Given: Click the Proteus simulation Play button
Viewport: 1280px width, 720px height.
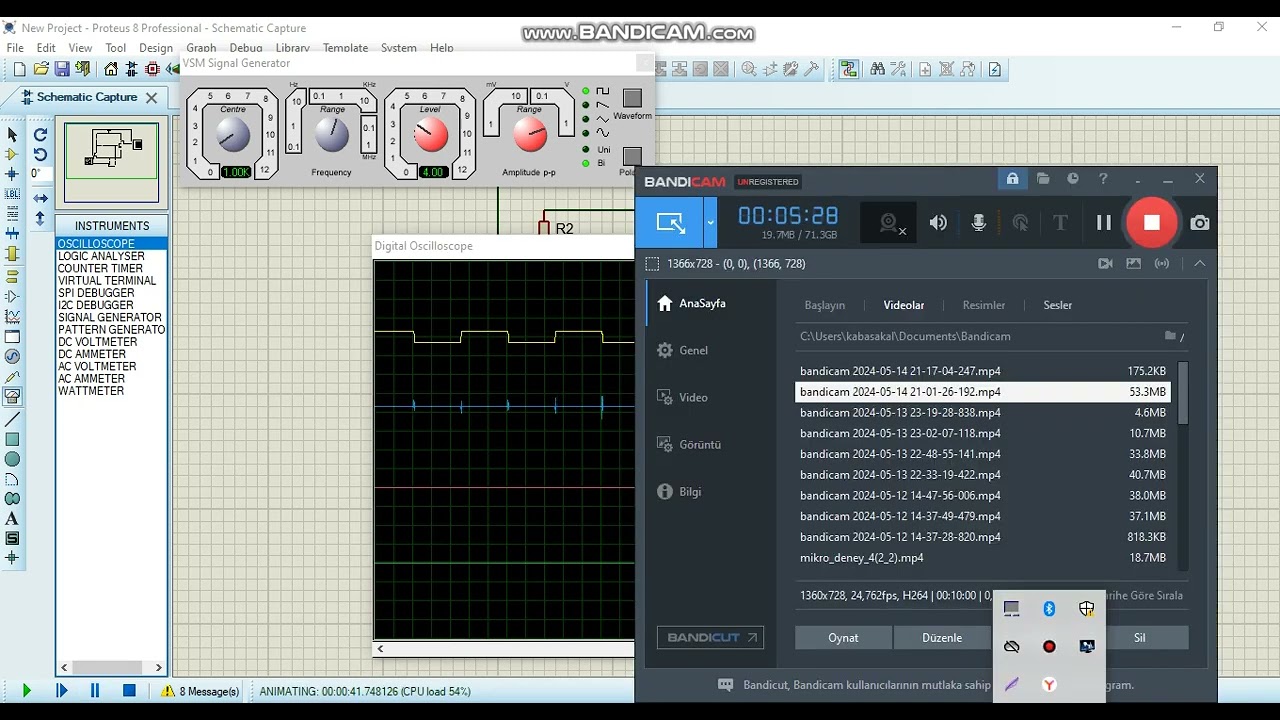Looking at the screenshot, I should [27, 691].
